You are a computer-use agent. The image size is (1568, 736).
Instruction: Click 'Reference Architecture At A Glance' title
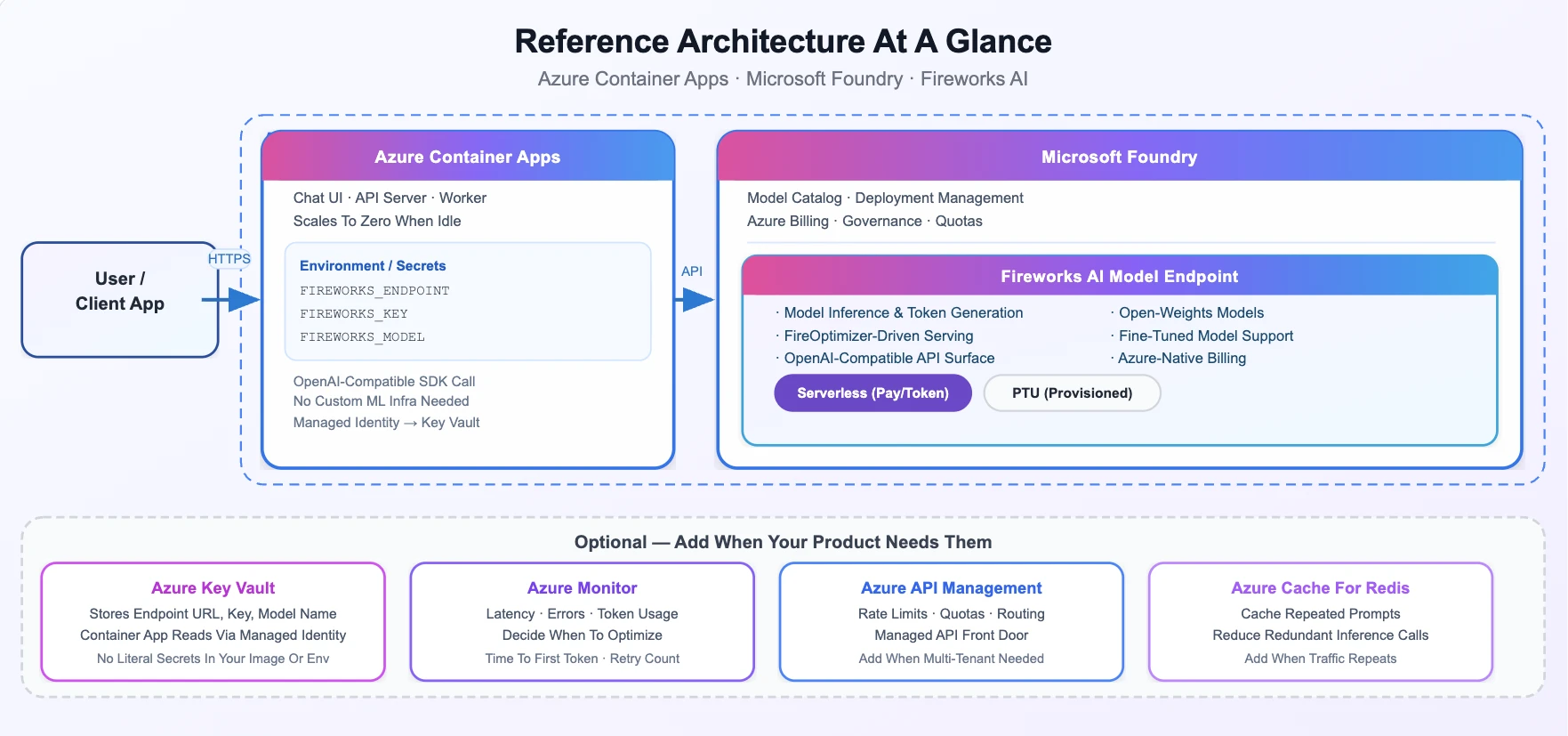click(784, 42)
